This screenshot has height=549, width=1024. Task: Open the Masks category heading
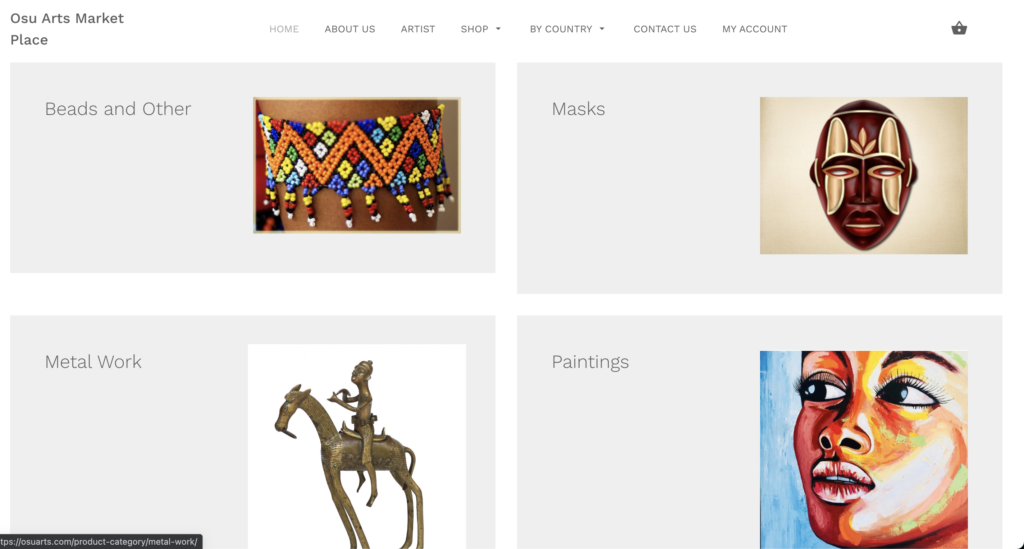578,108
